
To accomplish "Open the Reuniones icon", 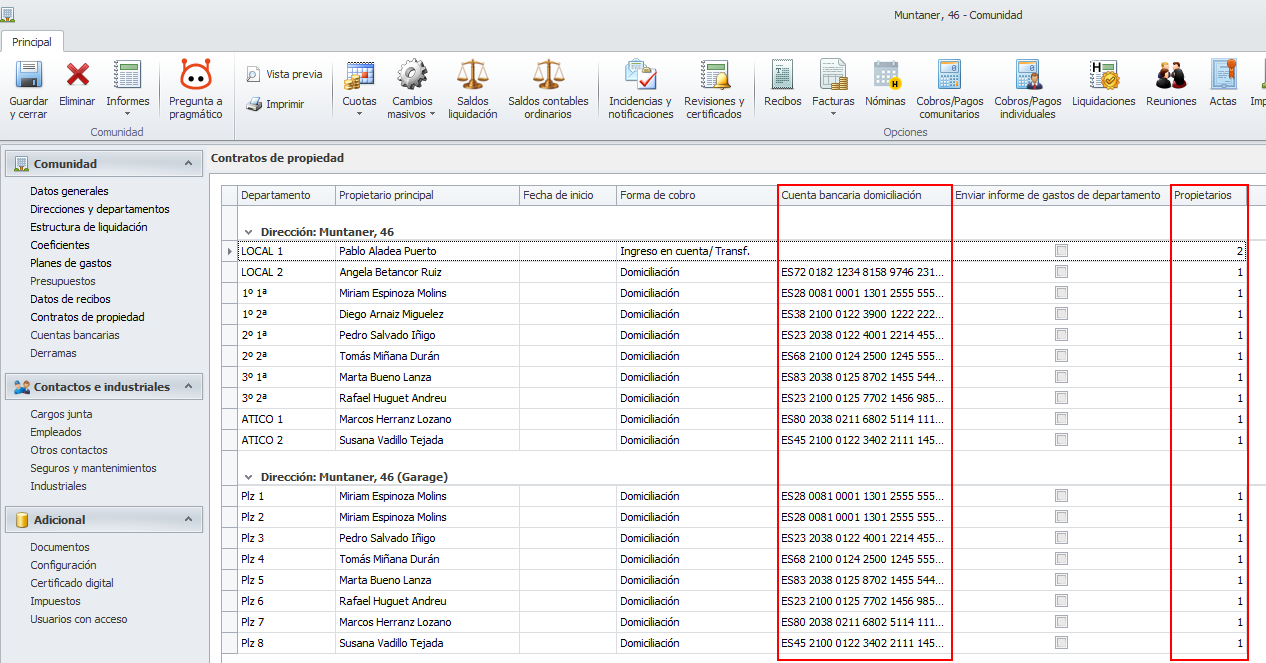I will click(1171, 76).
